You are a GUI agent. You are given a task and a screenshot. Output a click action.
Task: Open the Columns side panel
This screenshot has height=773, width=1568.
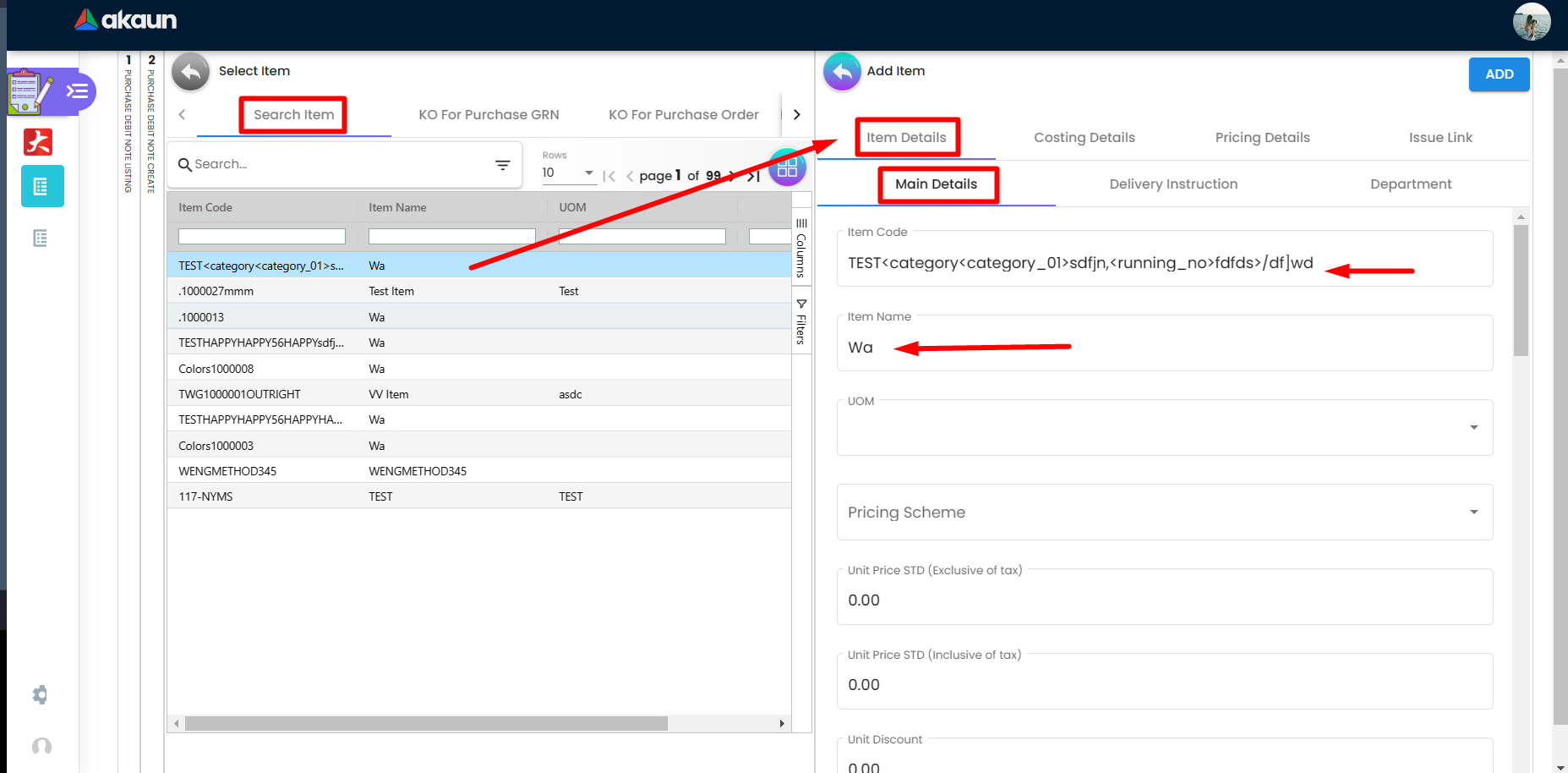[801, 248]
